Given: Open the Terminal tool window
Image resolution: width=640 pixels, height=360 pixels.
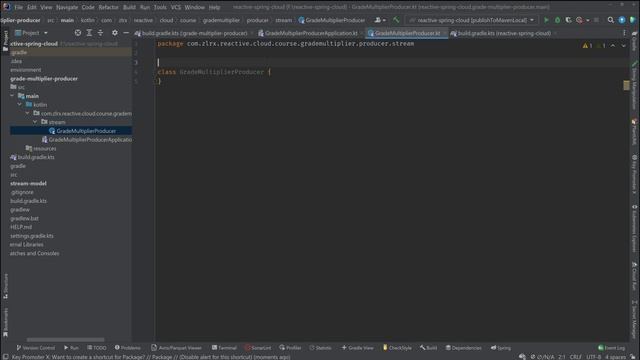Looking at the screenshot, I should (x=224, y=348).
